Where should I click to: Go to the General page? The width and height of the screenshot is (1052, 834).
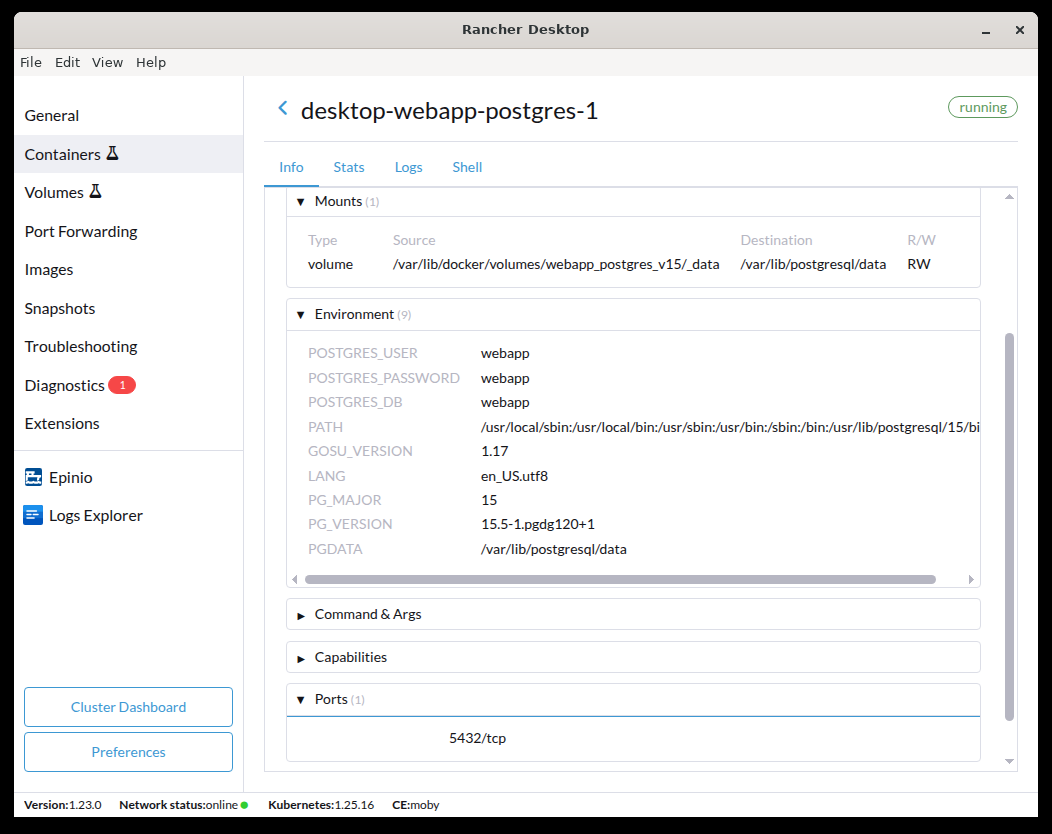pyautogui.click(x=128, y=115)
